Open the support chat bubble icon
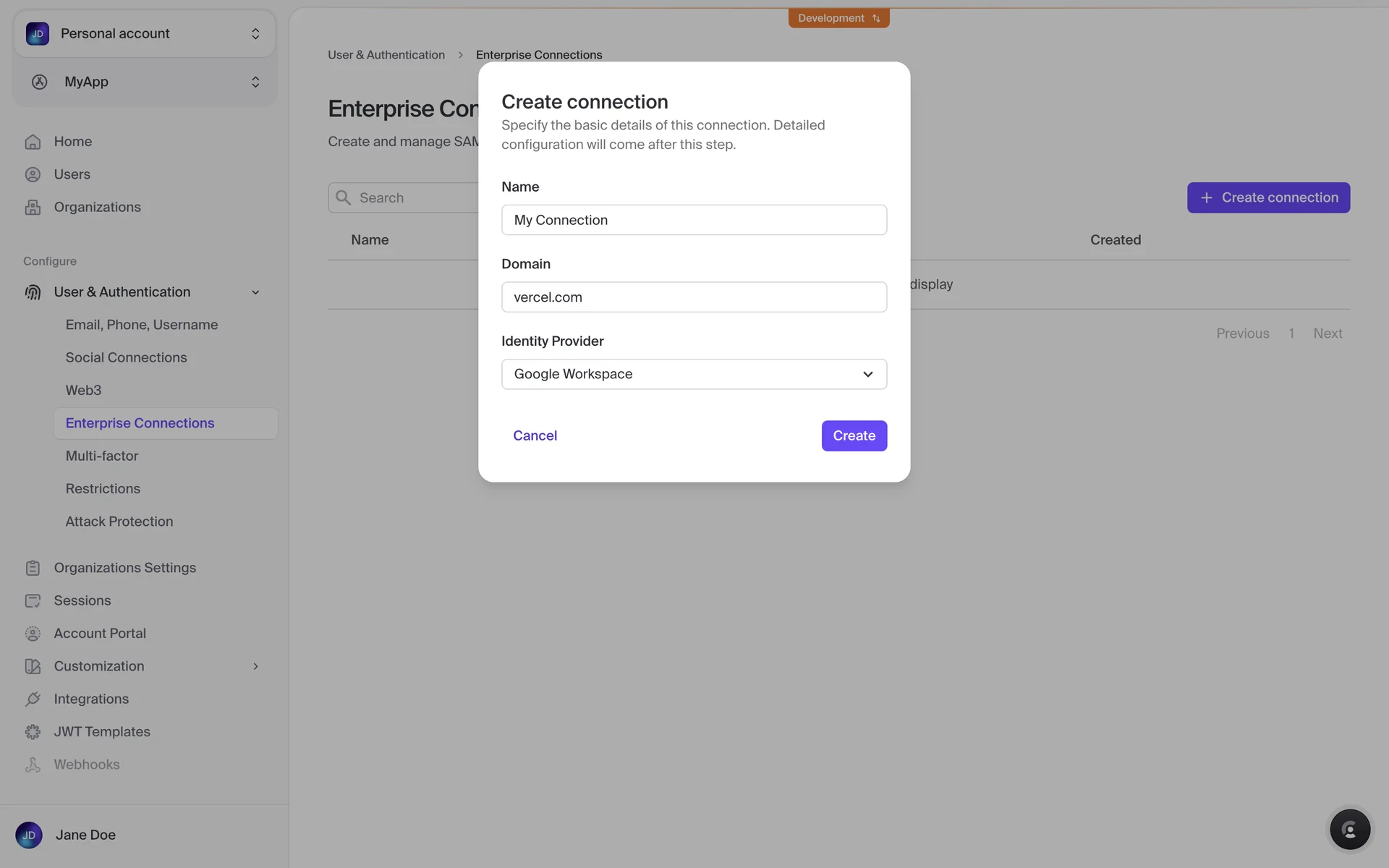This screenshot has height=868, width=1389. (x=1349, y=829)
